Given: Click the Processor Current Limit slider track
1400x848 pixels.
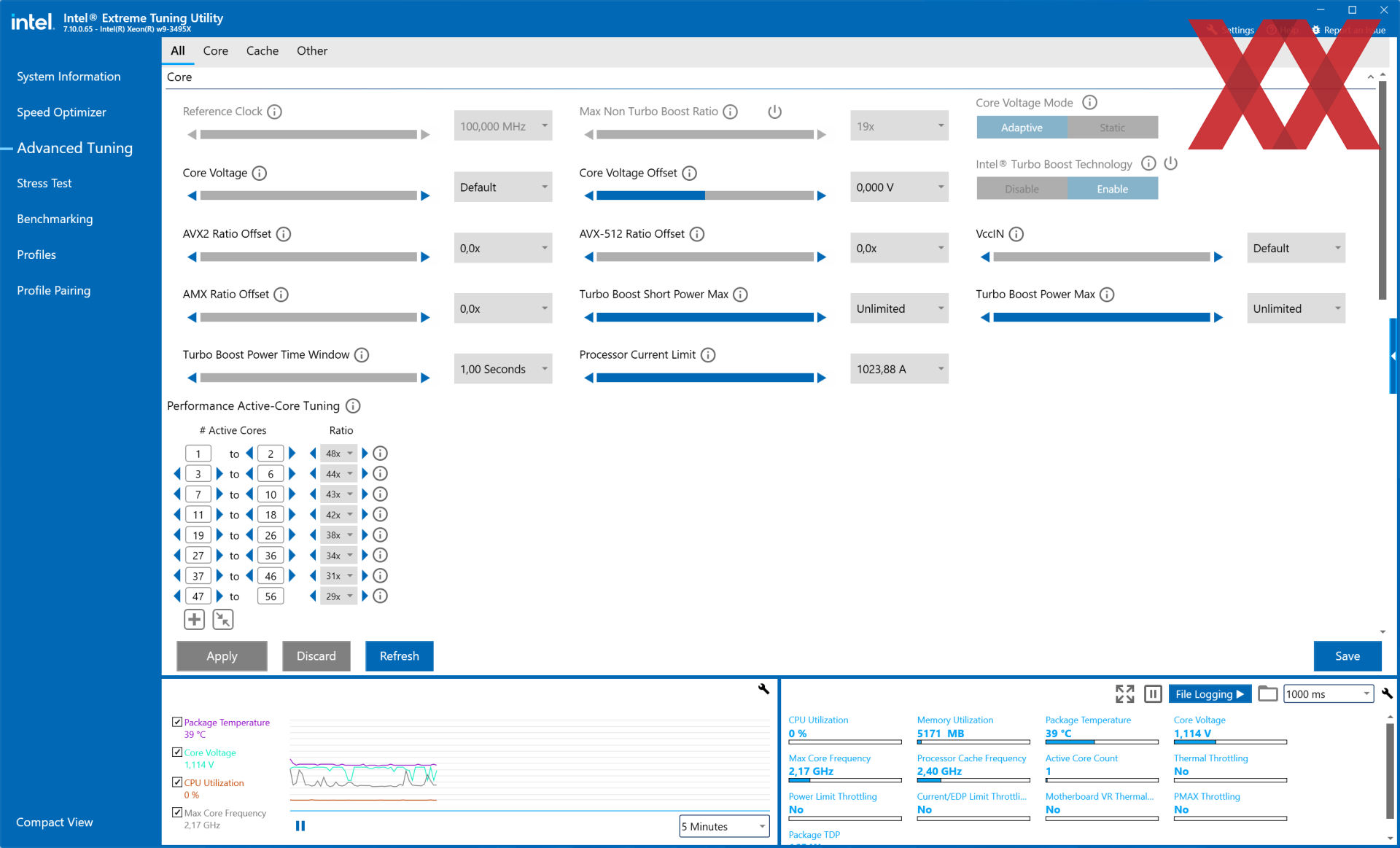Looking at the screenshot, I should pyautogui.click(x=705, y=378).
